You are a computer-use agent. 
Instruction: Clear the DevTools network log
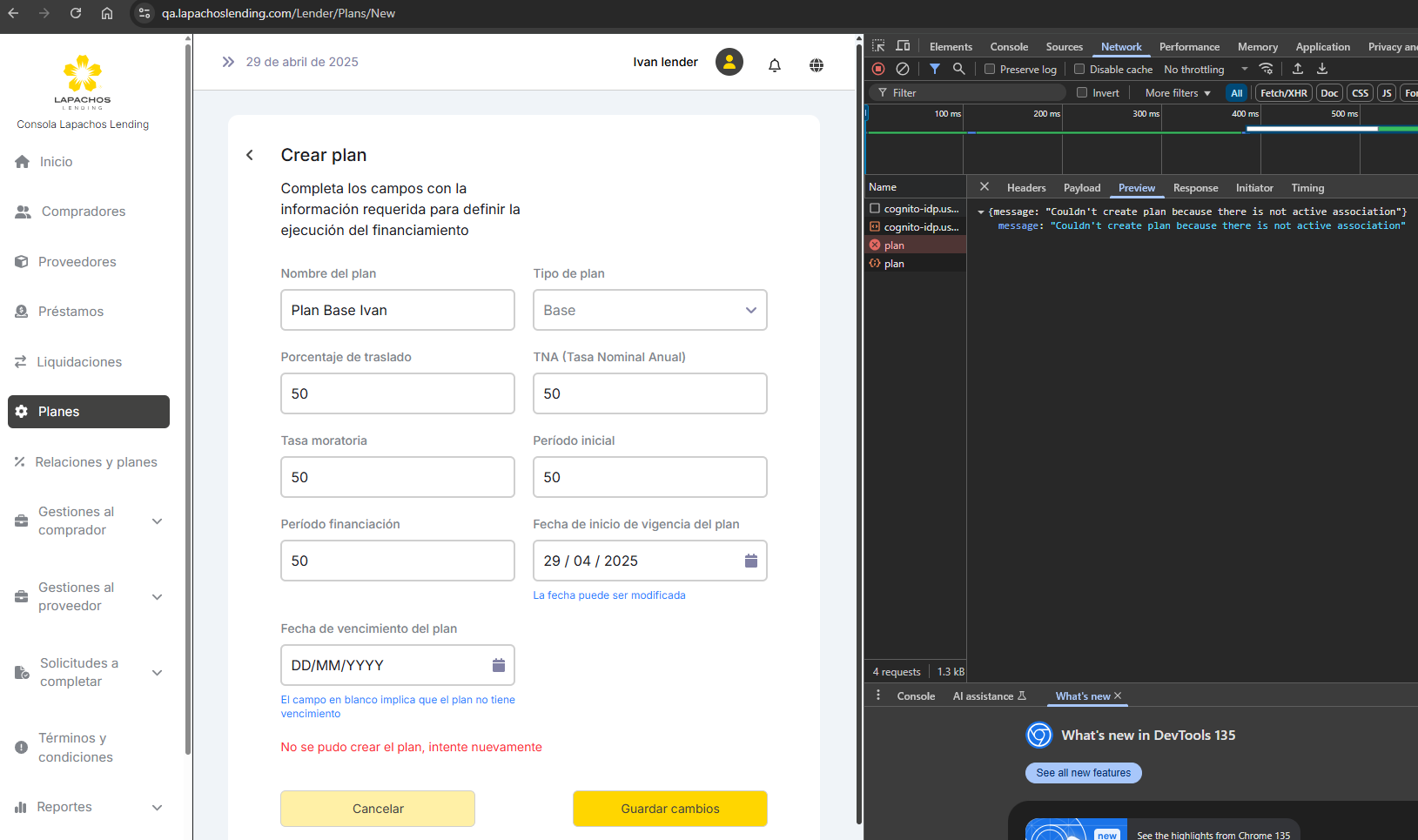click(903, 69)
